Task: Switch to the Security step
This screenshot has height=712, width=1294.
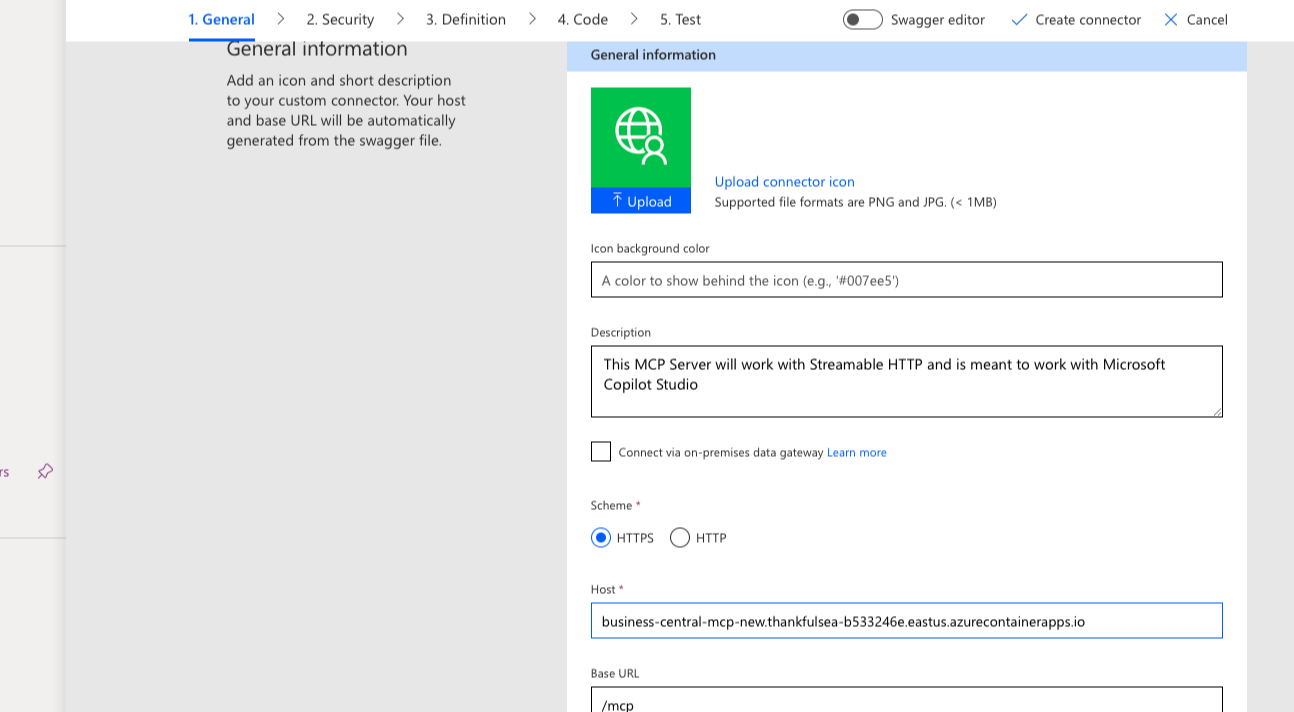Action: (x=340, y=18)
